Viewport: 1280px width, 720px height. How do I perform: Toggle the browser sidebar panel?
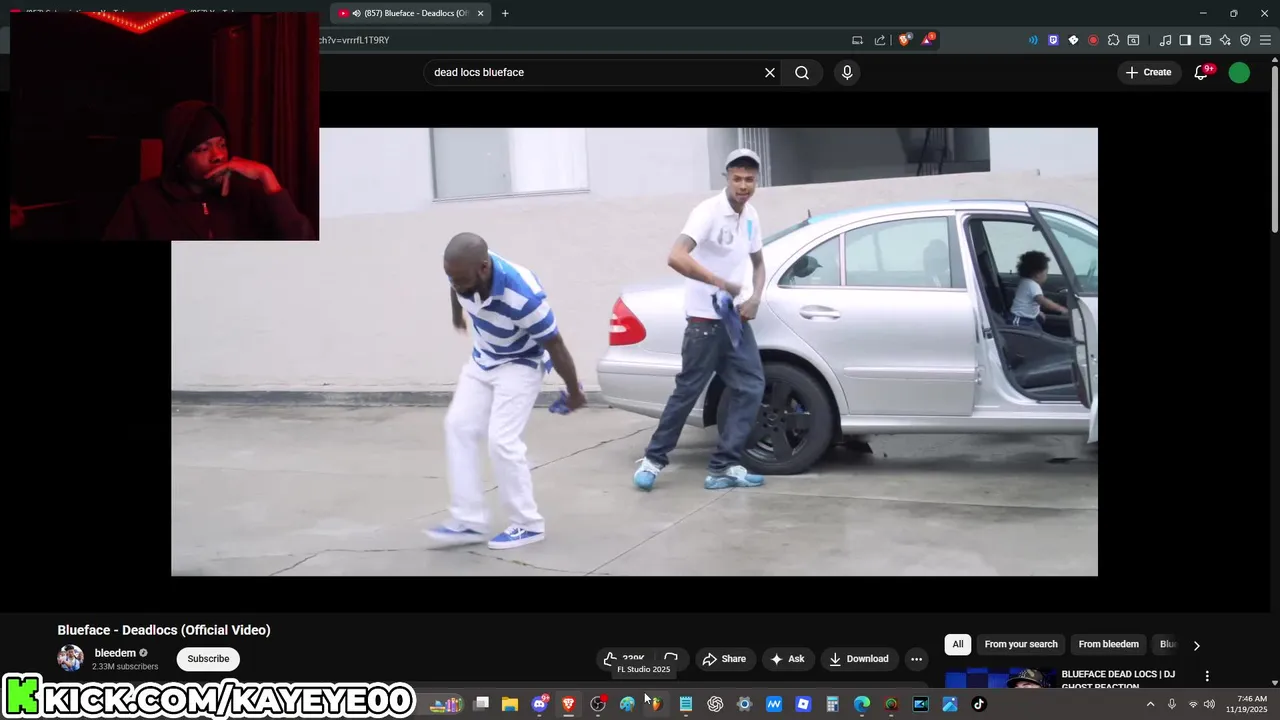point(1185,40)
